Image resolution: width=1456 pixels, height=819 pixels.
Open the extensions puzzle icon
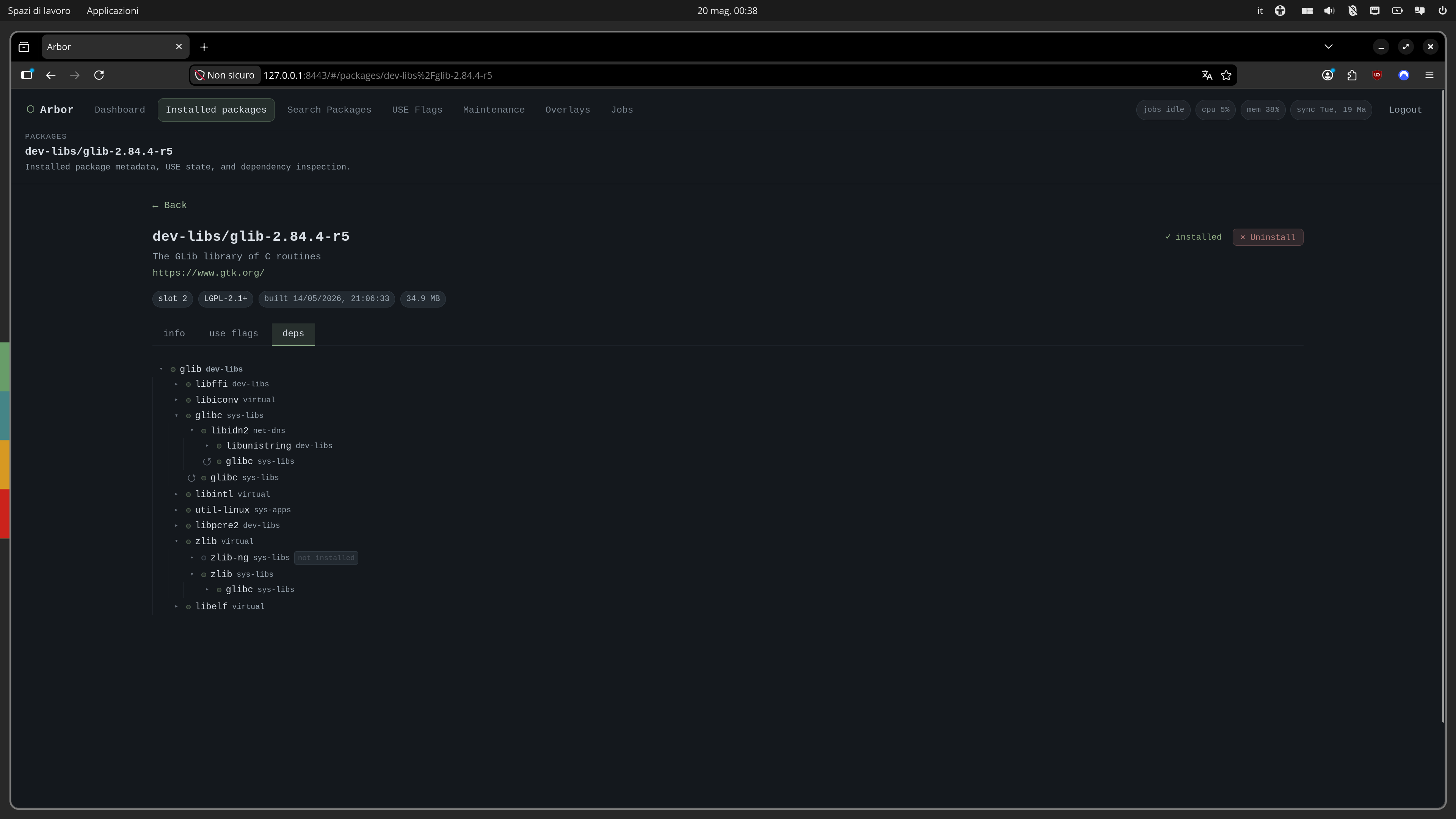pyautogui.click(x=1352, y=75)
